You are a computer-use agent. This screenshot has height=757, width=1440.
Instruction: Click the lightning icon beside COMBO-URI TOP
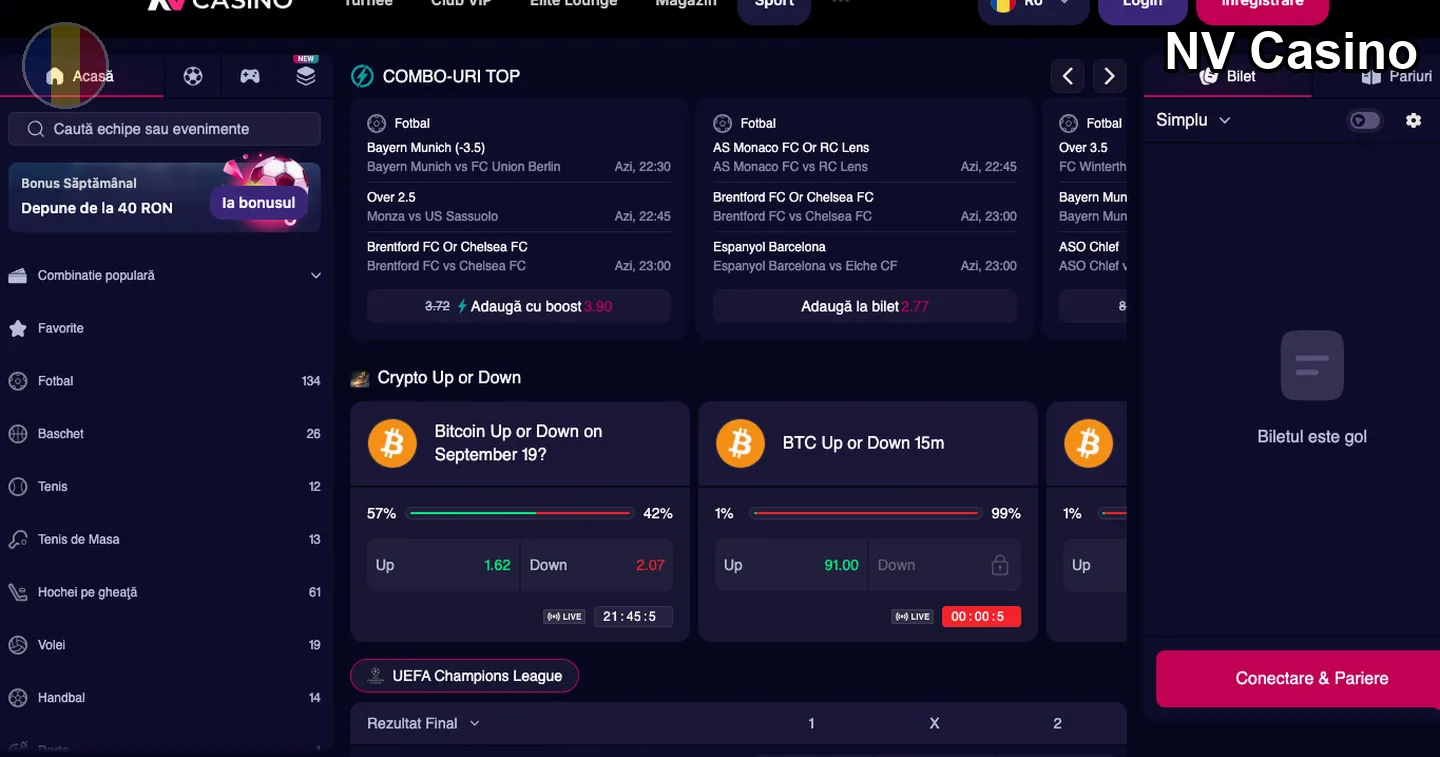point(362,76)
